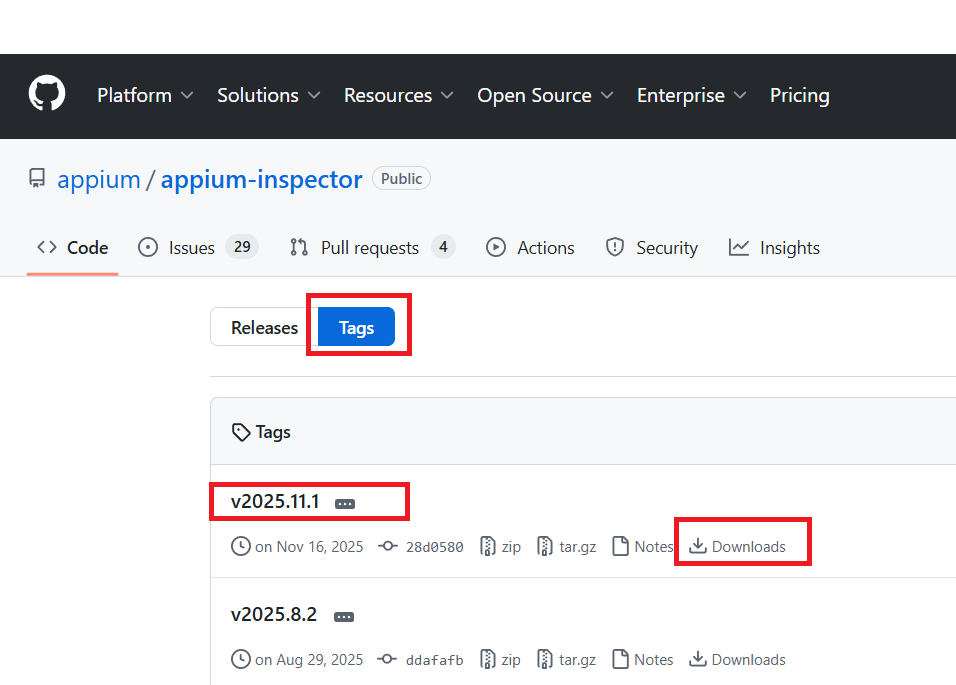The image size is (956, 685).
Task: Open the Platform dropdown menu
Action: click(145, 96)
